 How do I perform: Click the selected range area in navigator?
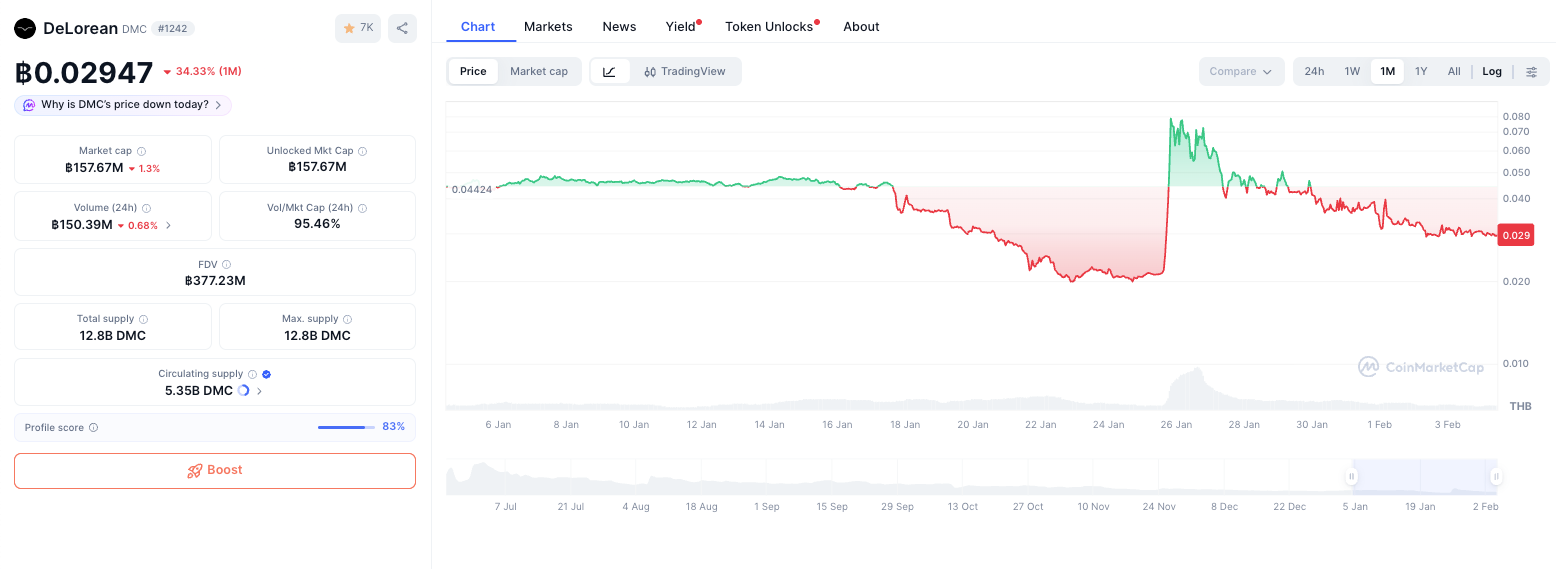pyautogui.click(x=1424, y=477)
